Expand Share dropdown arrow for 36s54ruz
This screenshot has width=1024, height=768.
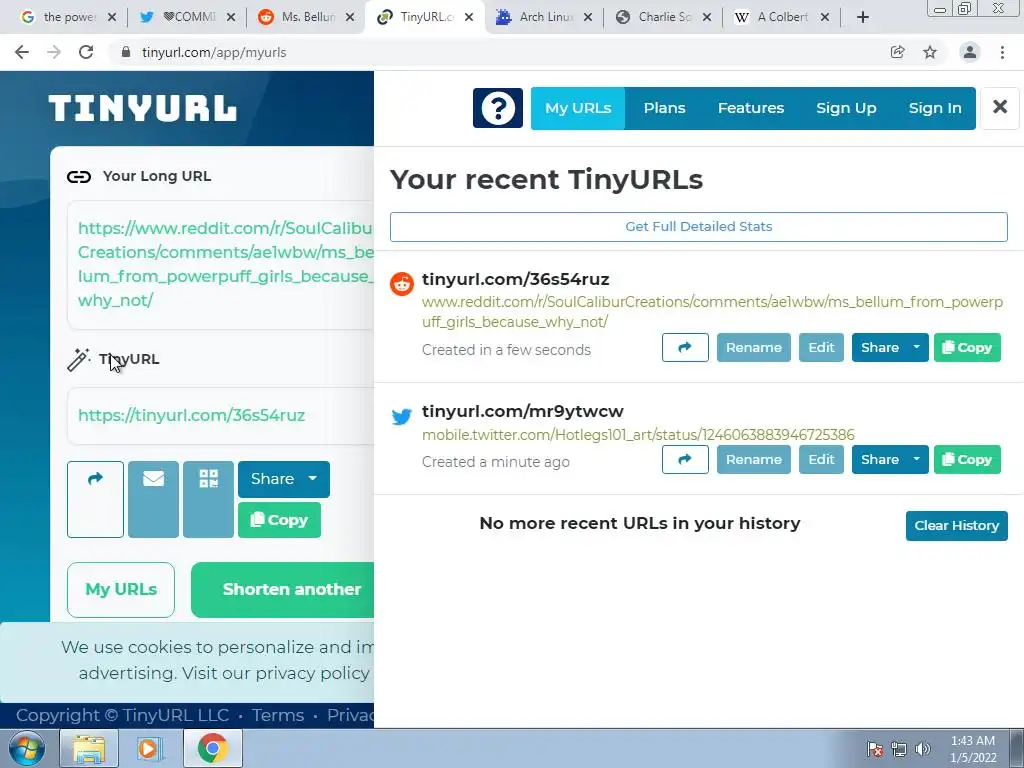point(916,347)
